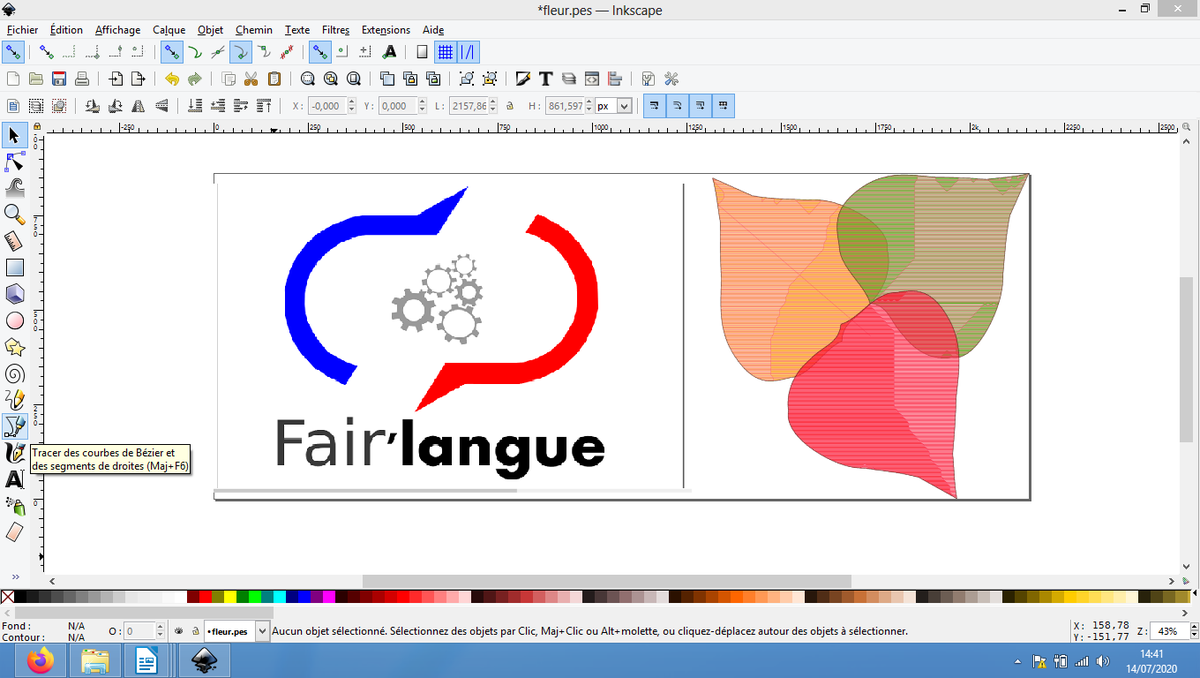Select the Measure ruler tool
The height and width of the screenshot is (678, 1200).
[x=14, y=241]
